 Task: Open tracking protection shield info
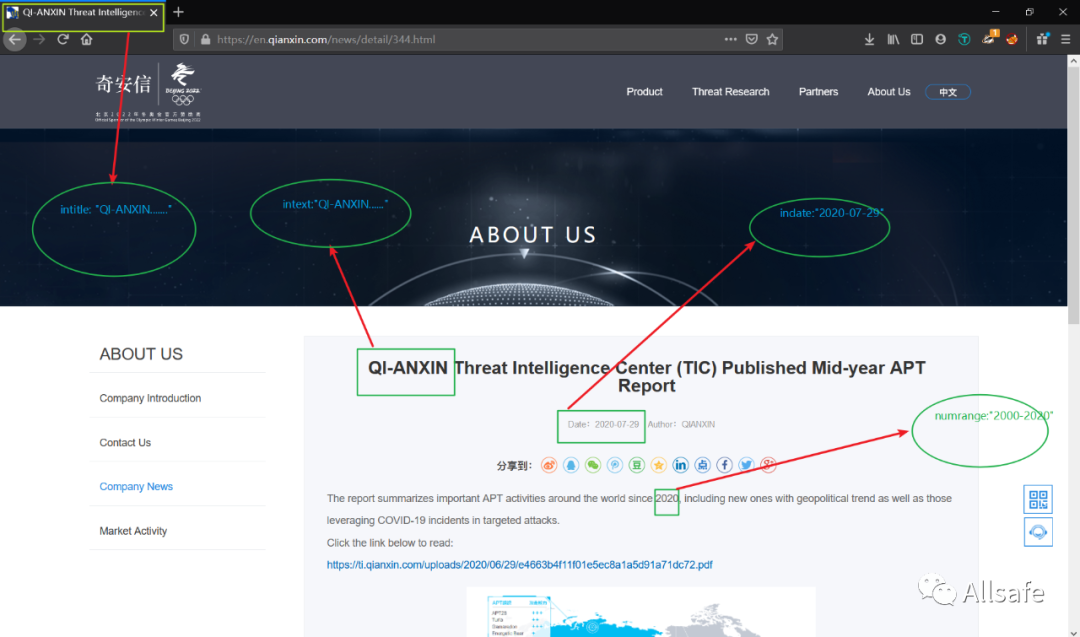tap(184, 39)
